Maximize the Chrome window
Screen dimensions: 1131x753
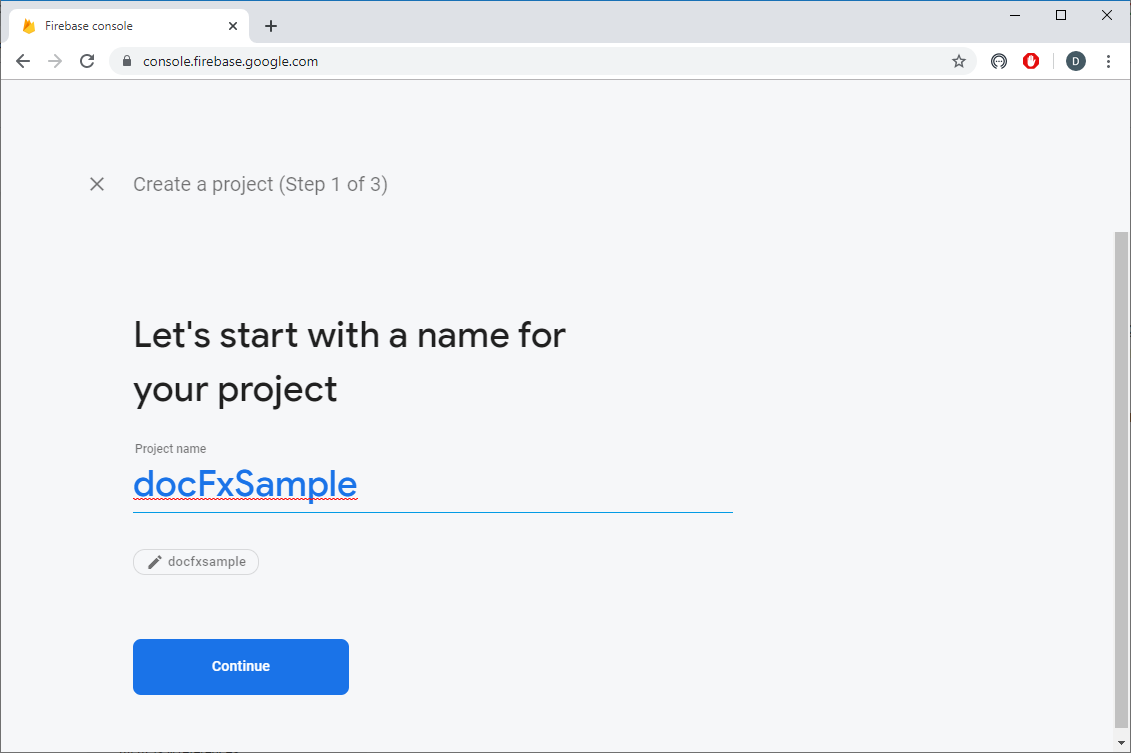[1061, 15]
